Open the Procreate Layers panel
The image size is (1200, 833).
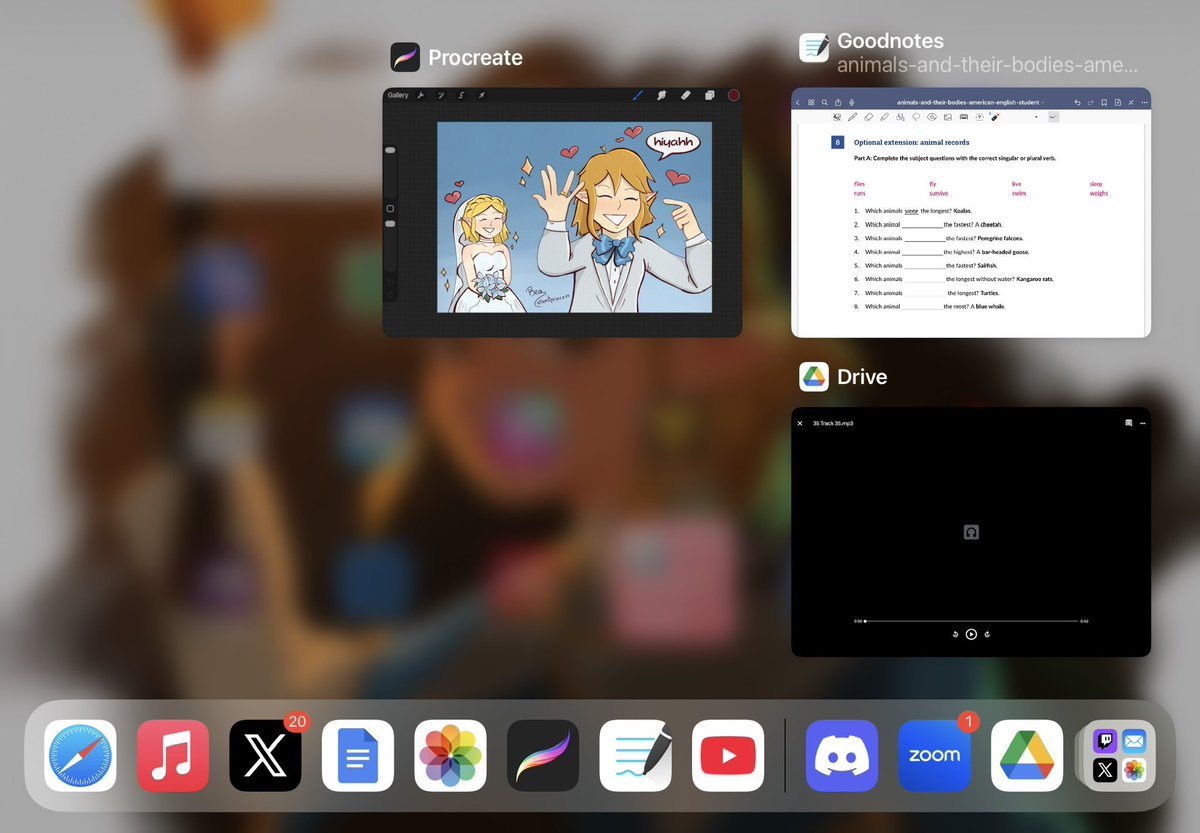[x=709, y=95]
